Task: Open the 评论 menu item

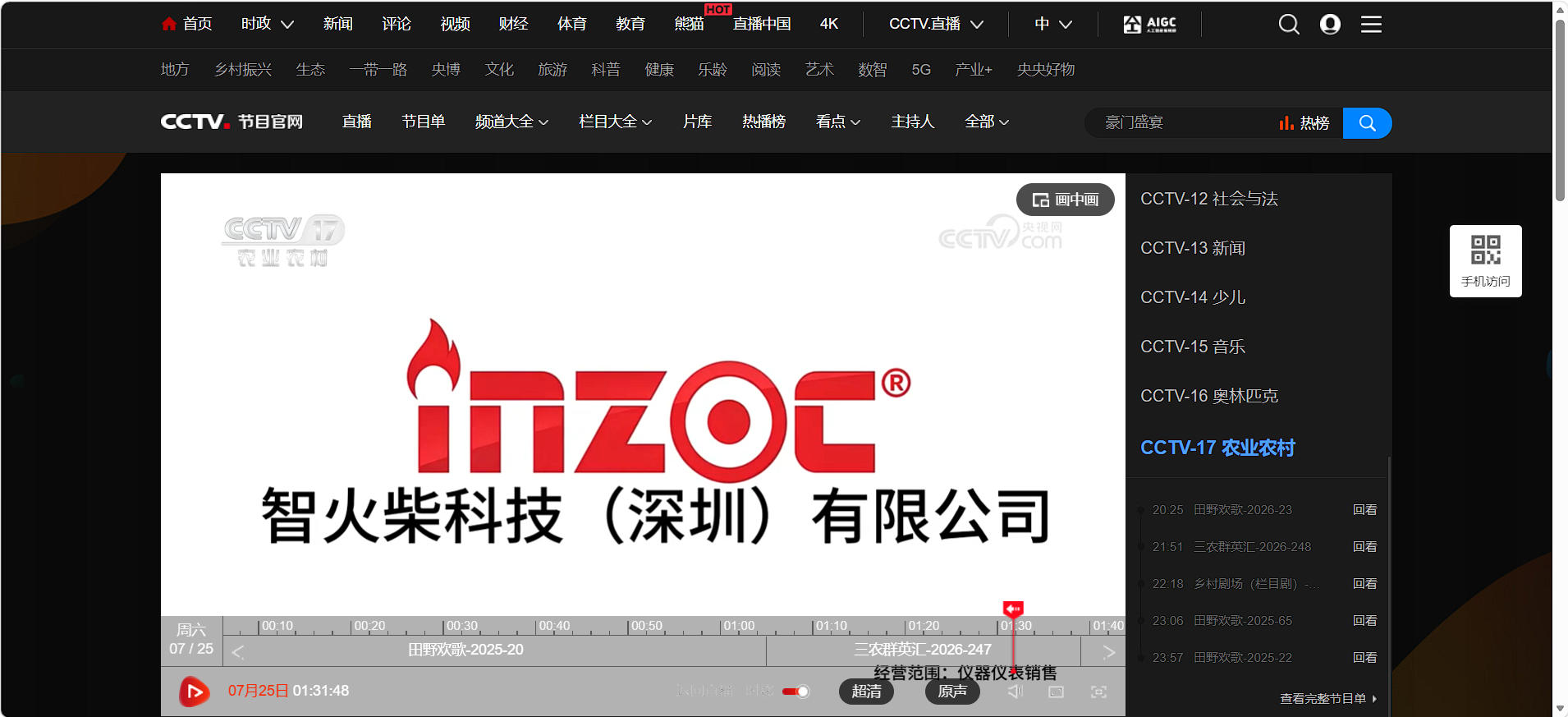Action: tap(397, 24)
